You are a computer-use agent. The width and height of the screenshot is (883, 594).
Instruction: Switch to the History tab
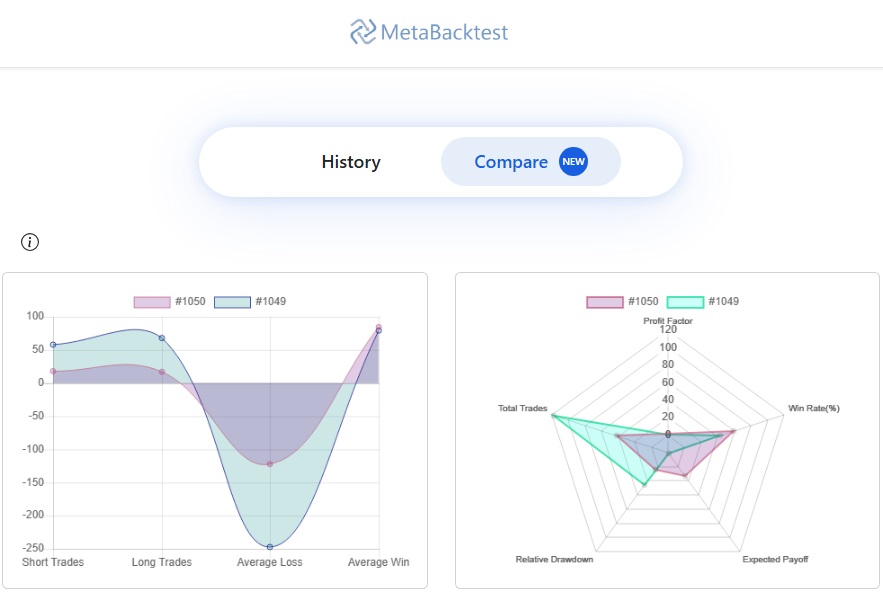tap(350, 161)
